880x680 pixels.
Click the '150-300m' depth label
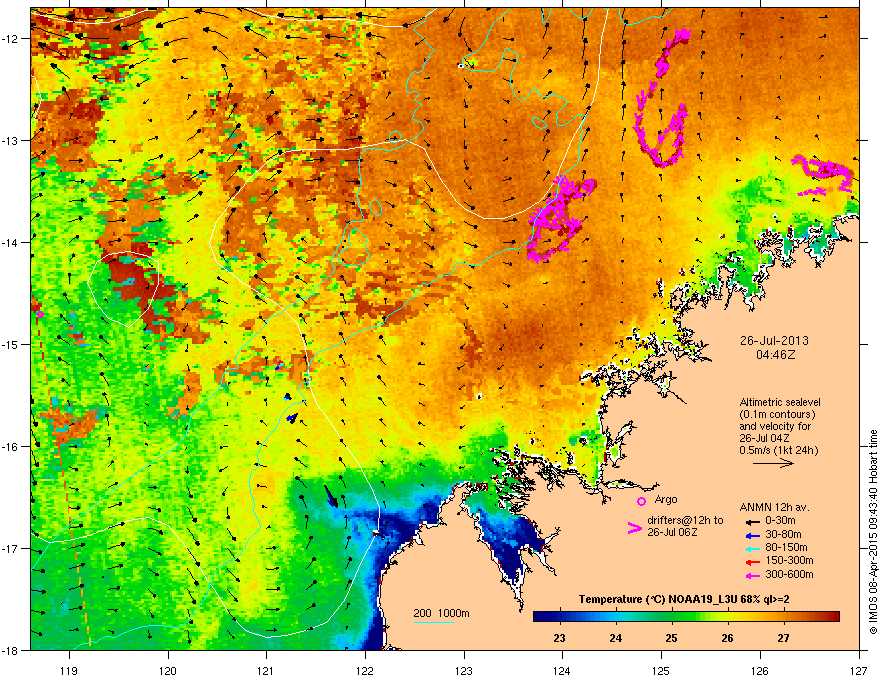click(789, 560)
